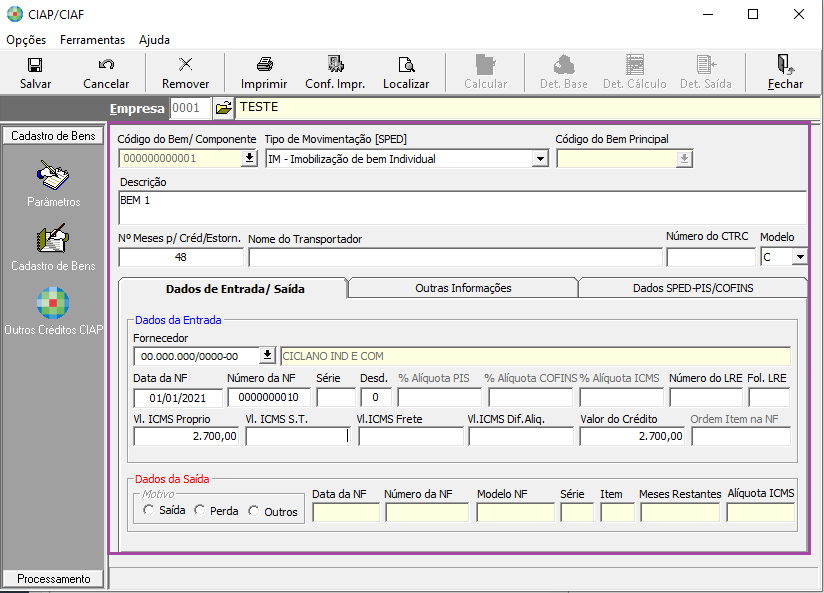Image resolution: width=824 pixels, height=593 pixels.
Task: Open Cadastro de Bens sidebar icon
Action: click(x=53, y=239)
